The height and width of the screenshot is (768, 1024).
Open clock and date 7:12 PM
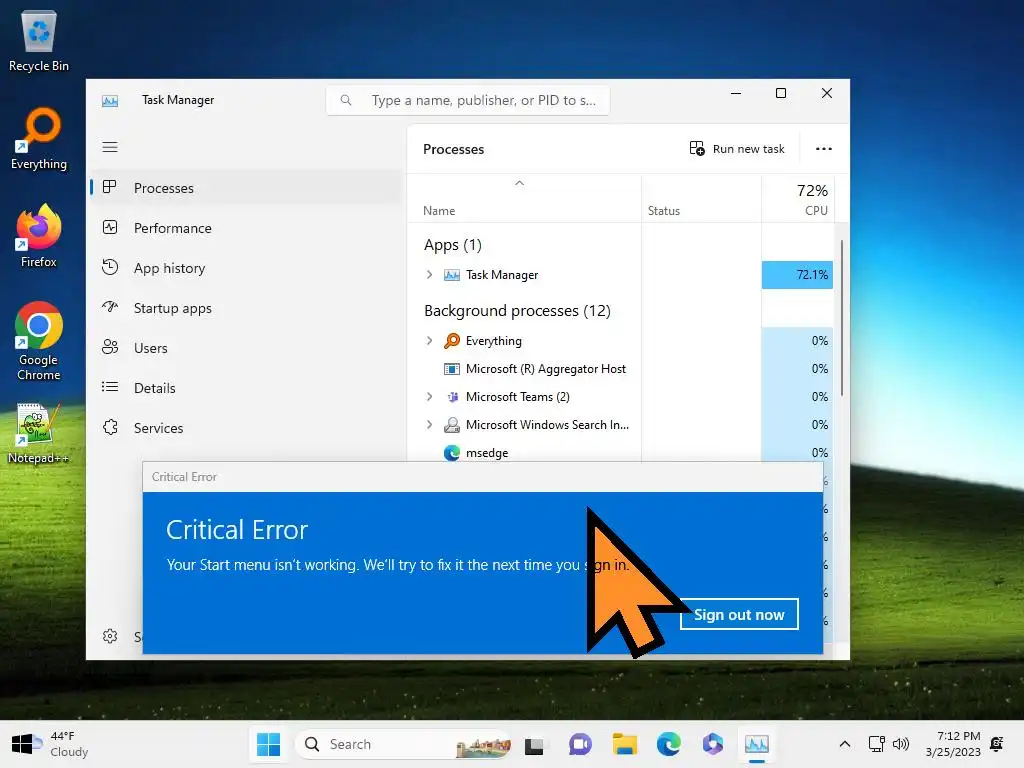click(953, 744)
